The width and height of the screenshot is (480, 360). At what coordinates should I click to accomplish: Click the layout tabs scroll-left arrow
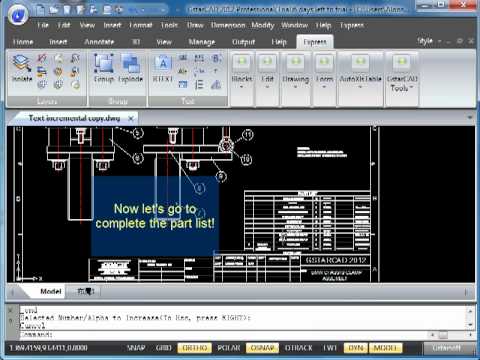[13, 292]
